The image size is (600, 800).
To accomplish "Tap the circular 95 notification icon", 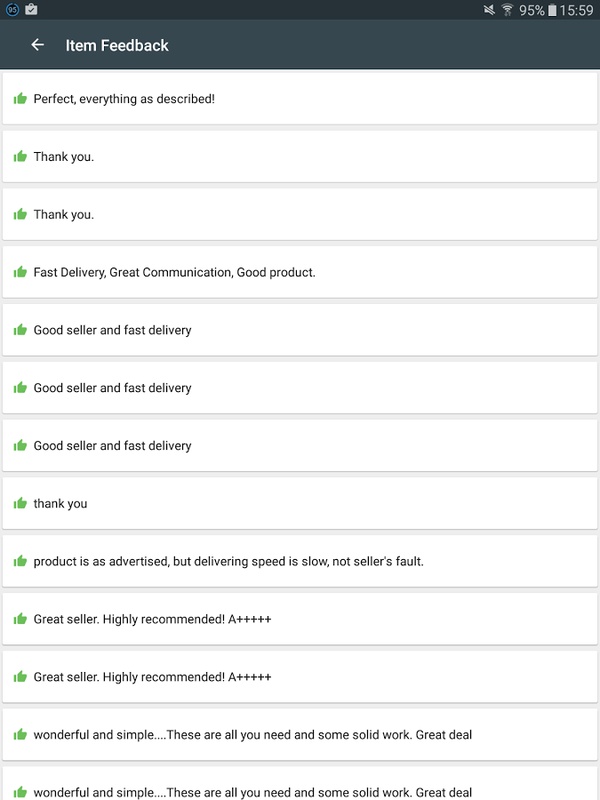I will click(12, 9).
